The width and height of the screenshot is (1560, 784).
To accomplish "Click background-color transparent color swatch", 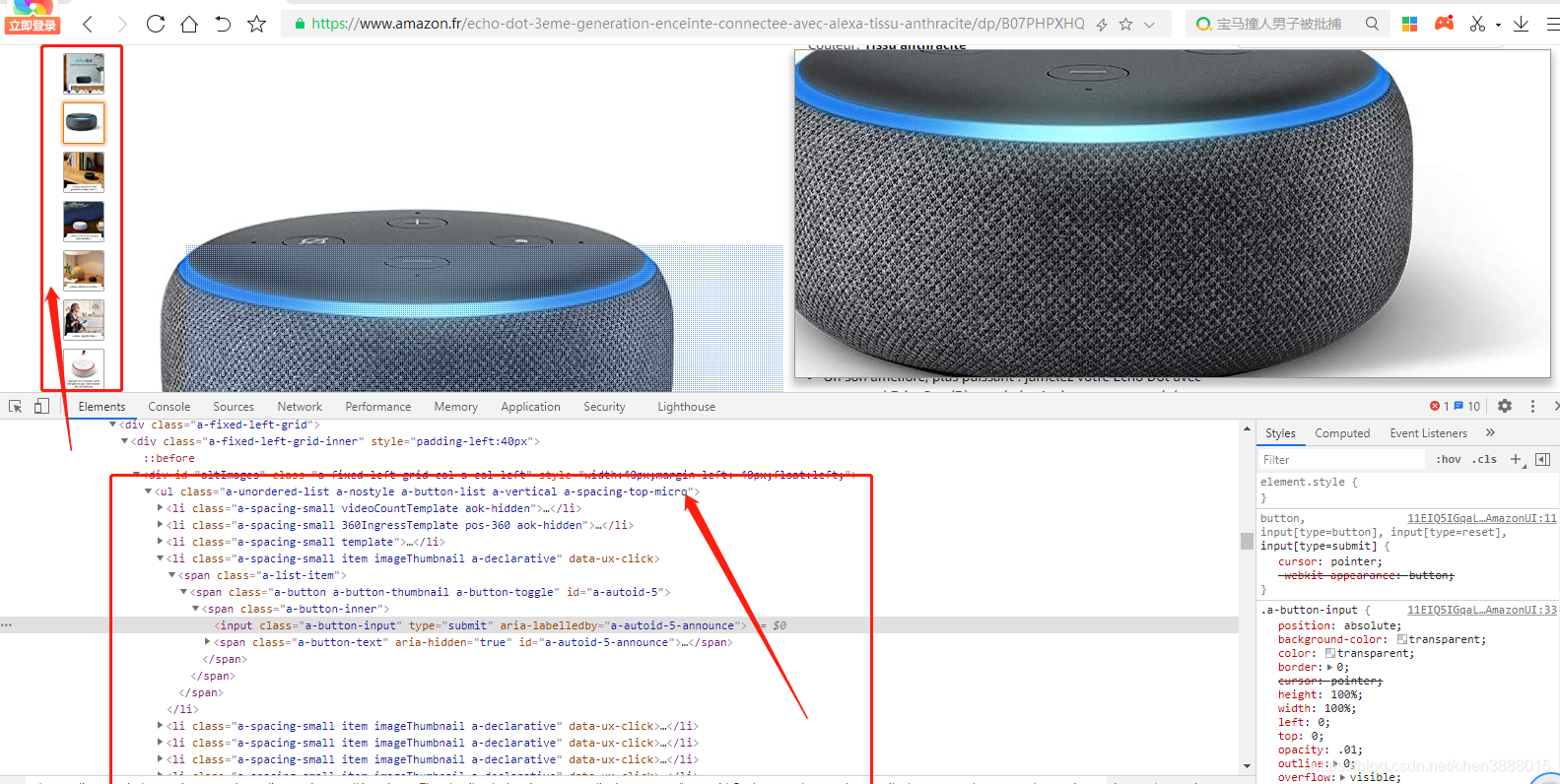I will 1401,639.
